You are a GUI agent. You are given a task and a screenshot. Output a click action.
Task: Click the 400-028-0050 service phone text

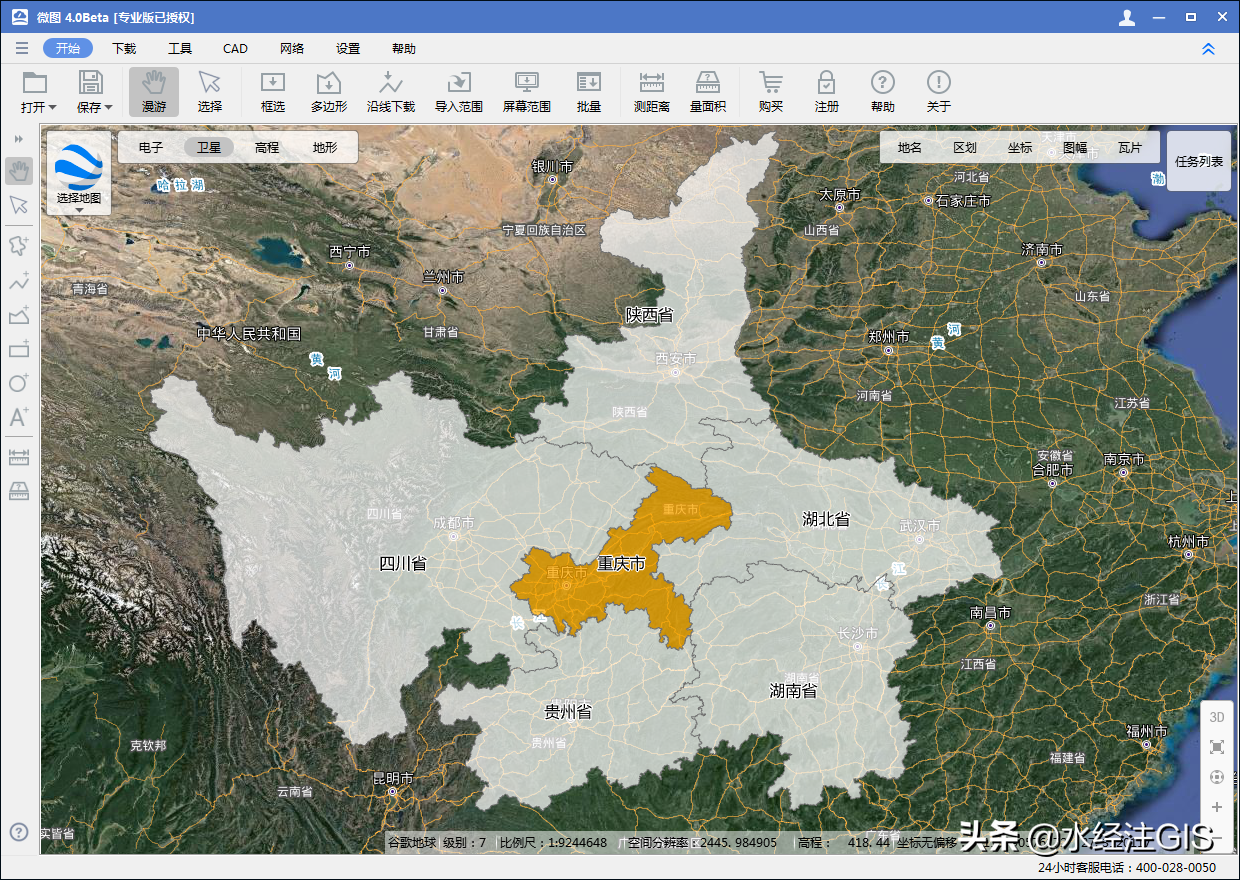tap(1176, 867)
